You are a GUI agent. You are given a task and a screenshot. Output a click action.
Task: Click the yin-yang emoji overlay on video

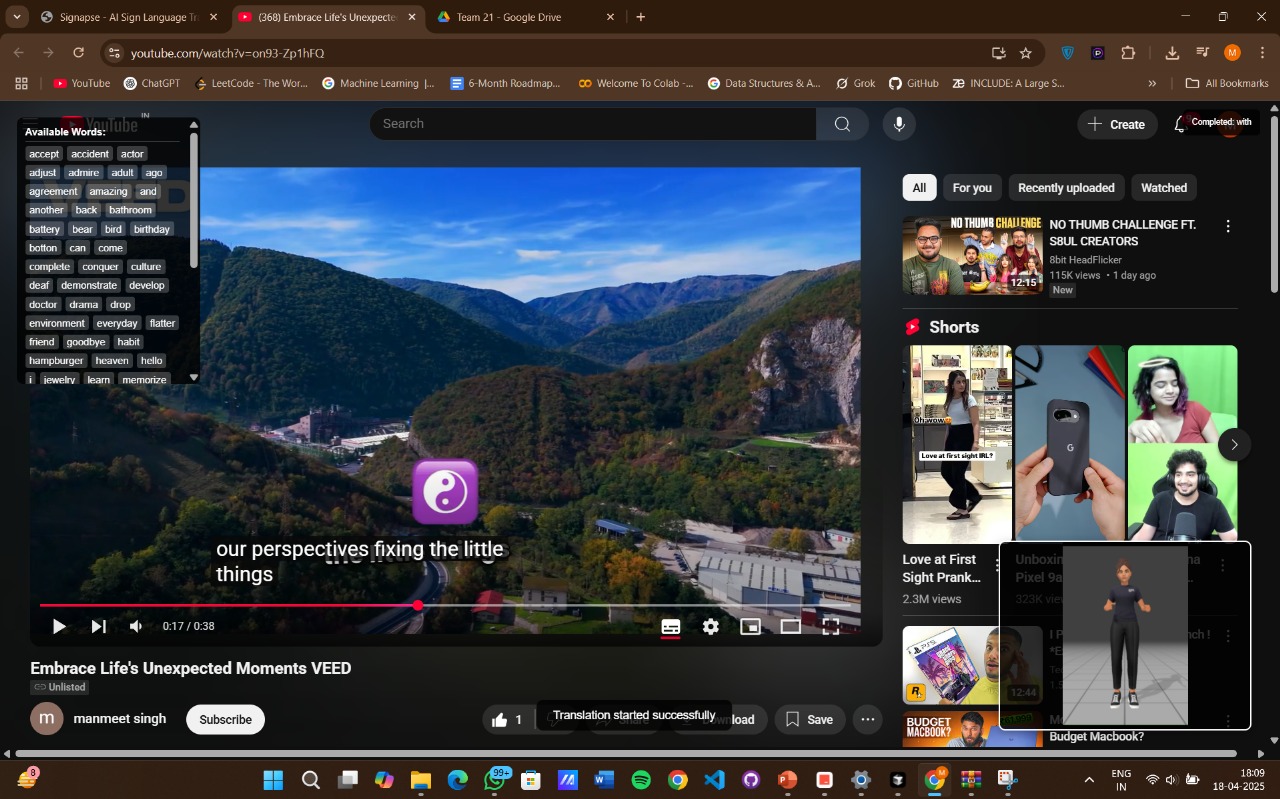click(445, 492)
